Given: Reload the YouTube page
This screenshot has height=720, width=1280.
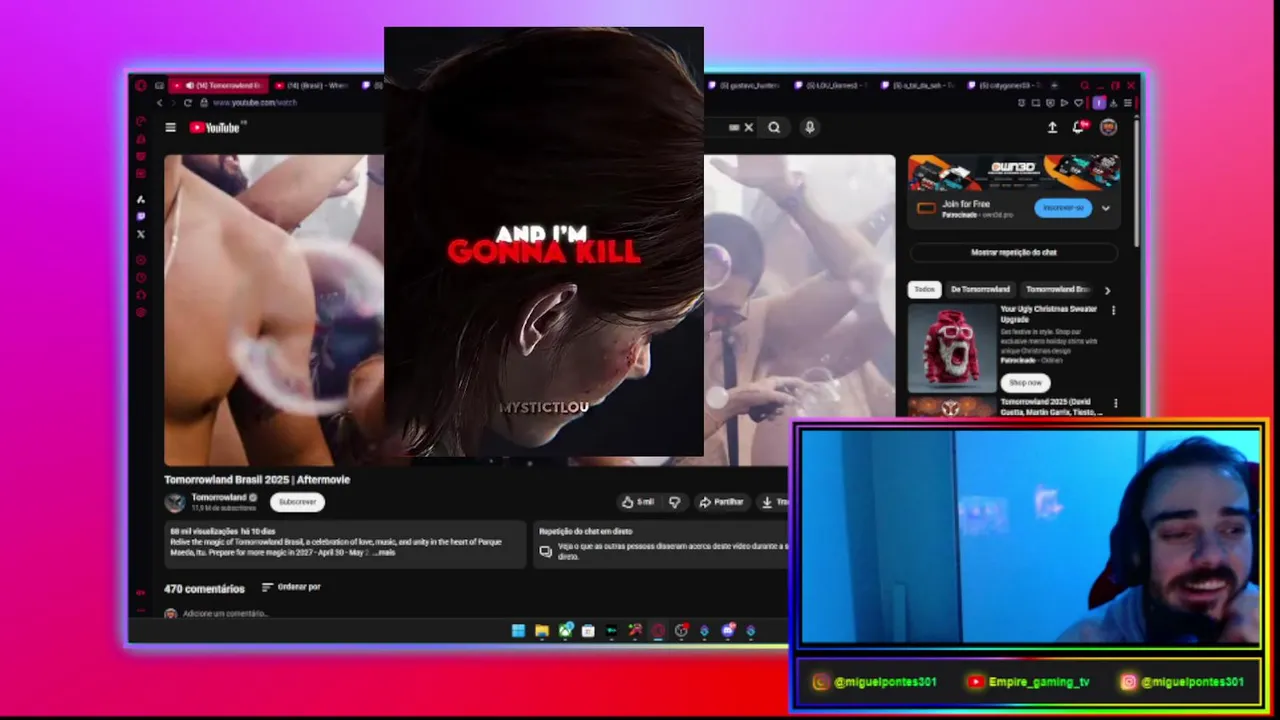Looking at the screenshot, I should [188, 102].
